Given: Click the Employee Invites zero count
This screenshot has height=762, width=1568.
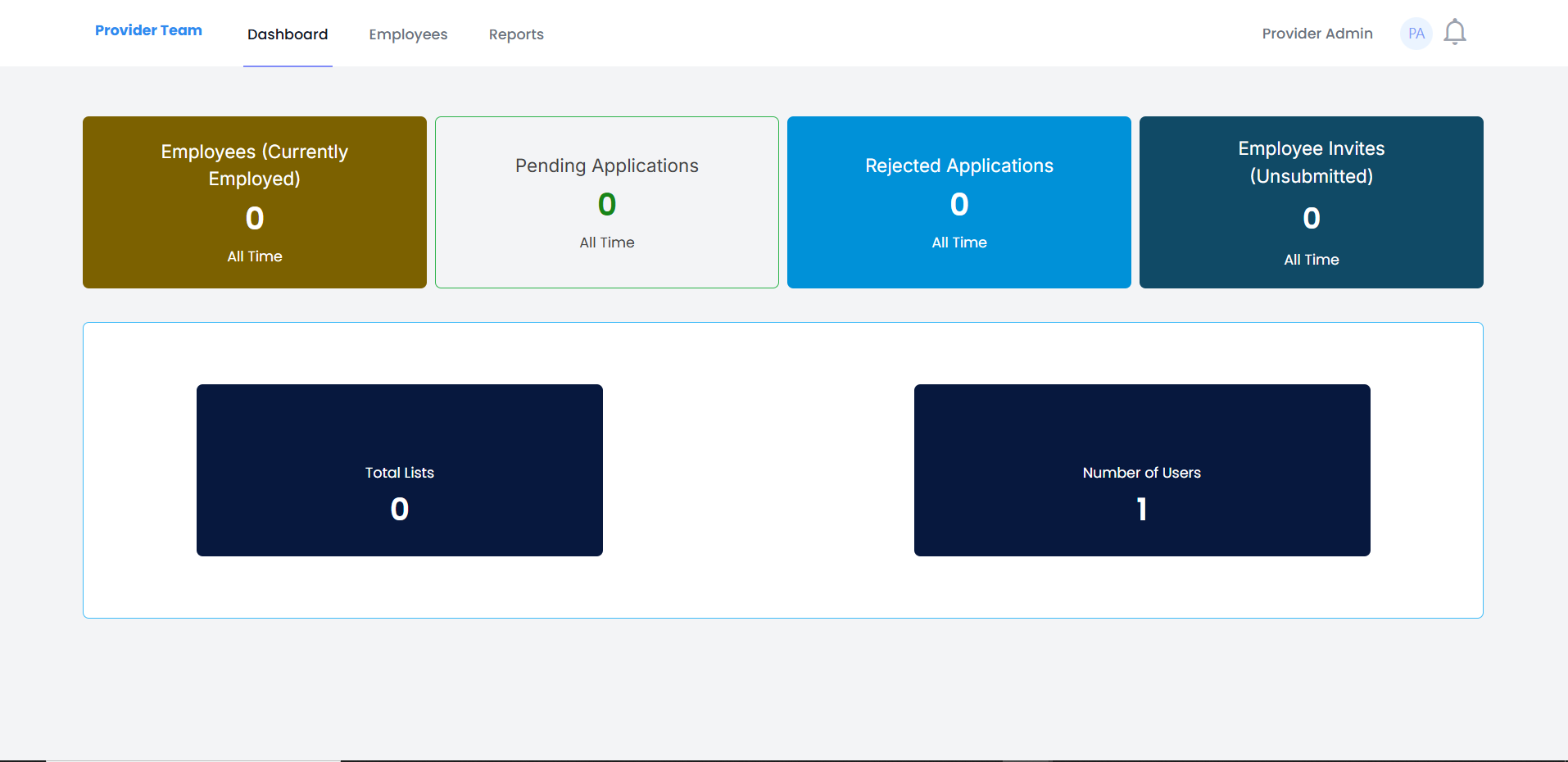Looking at the screenshot, I should tap(1311, 218).
